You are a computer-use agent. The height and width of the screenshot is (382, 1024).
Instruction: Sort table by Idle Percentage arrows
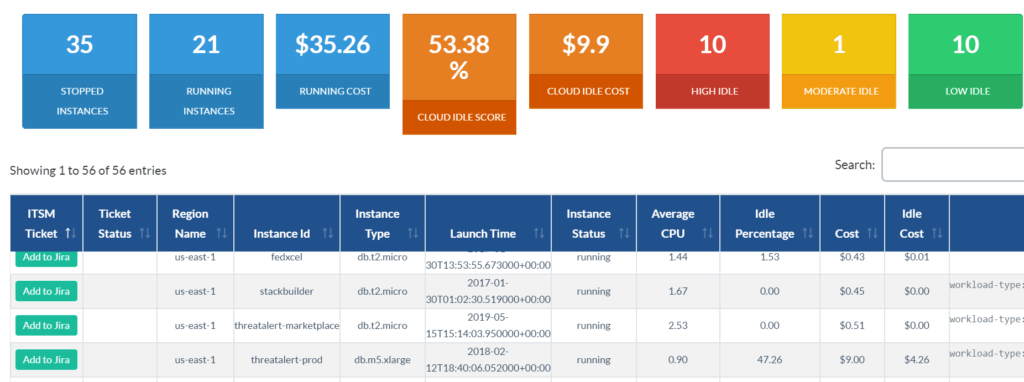coord(808,233)
